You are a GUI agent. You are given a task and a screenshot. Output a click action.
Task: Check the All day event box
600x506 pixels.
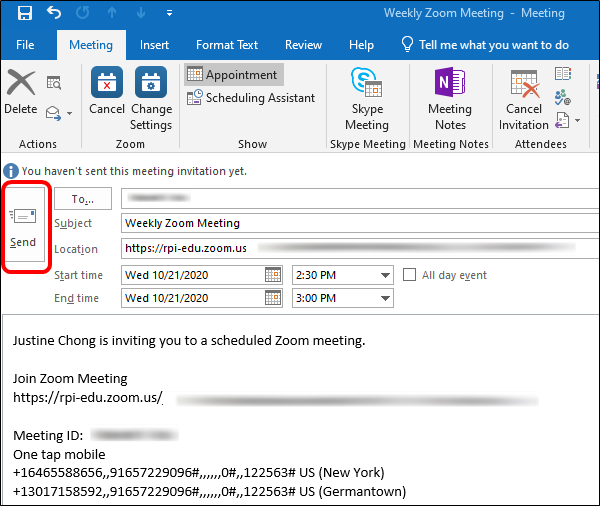(x=409, y=275)
